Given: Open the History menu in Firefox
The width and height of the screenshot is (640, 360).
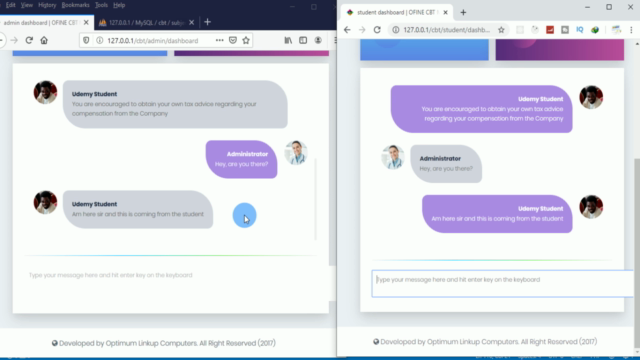Looking at the screenshot, I should point(47,5).
